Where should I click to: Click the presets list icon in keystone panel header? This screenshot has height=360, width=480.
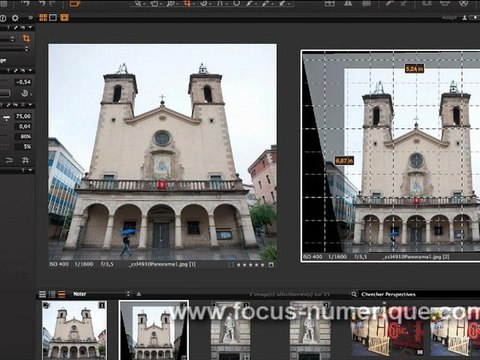tap(23, 105)
